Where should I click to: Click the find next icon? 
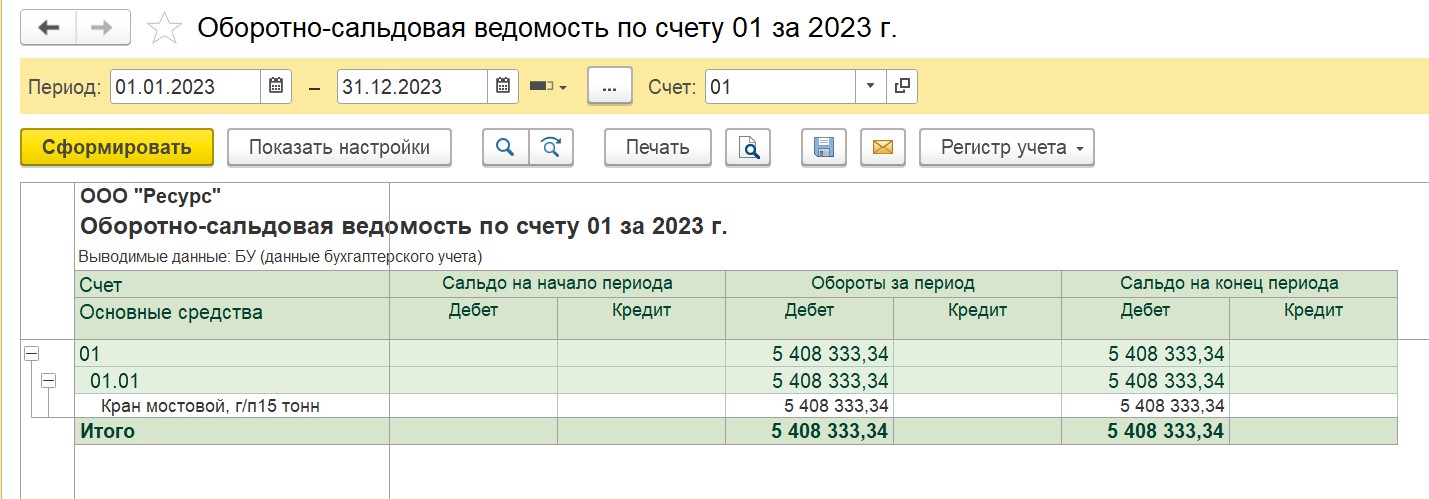point(551,147)
